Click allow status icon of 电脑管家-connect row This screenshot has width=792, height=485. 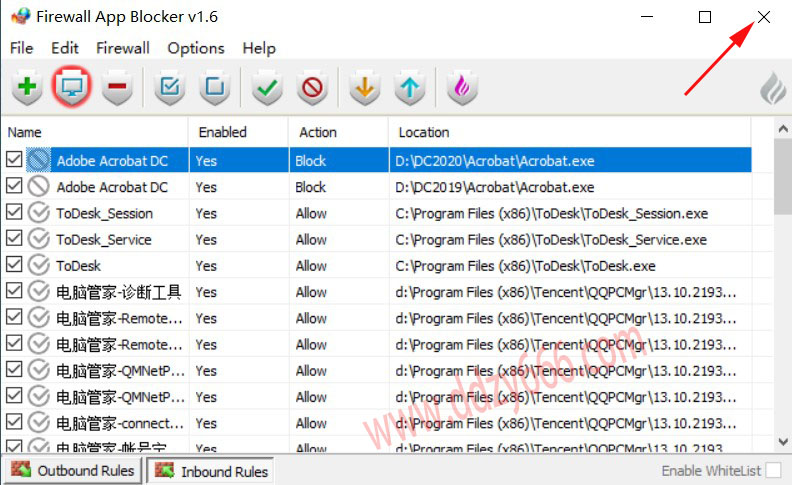(38, 423)
